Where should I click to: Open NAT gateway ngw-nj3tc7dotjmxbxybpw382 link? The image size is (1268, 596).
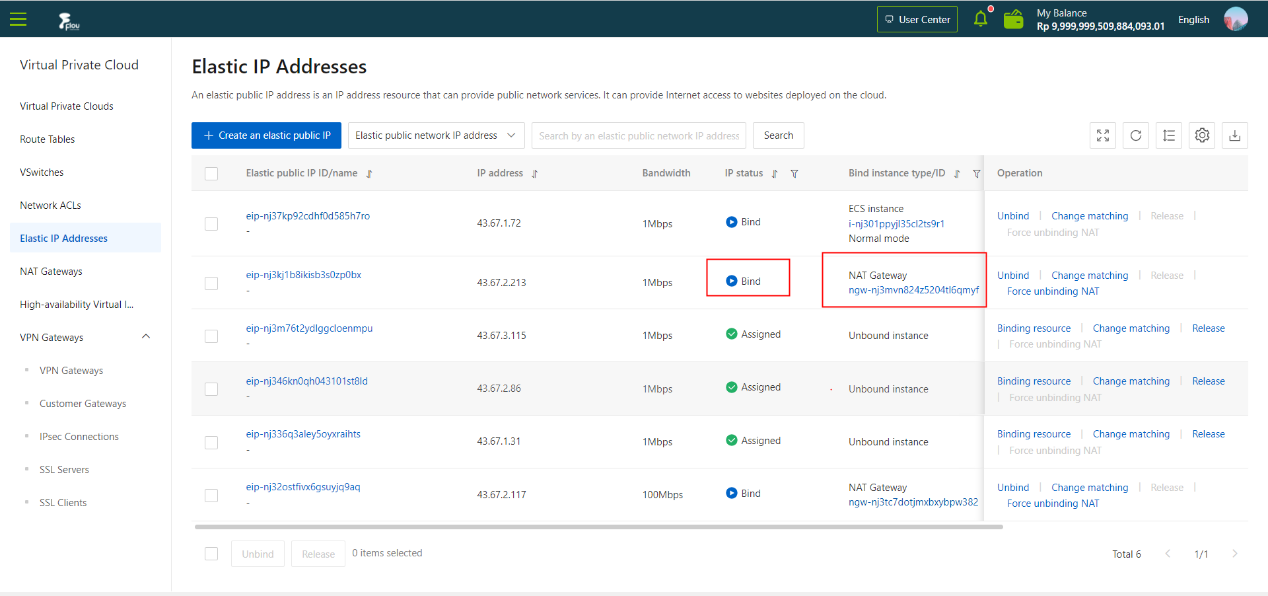pyautogui.click(x=913, y=502)
